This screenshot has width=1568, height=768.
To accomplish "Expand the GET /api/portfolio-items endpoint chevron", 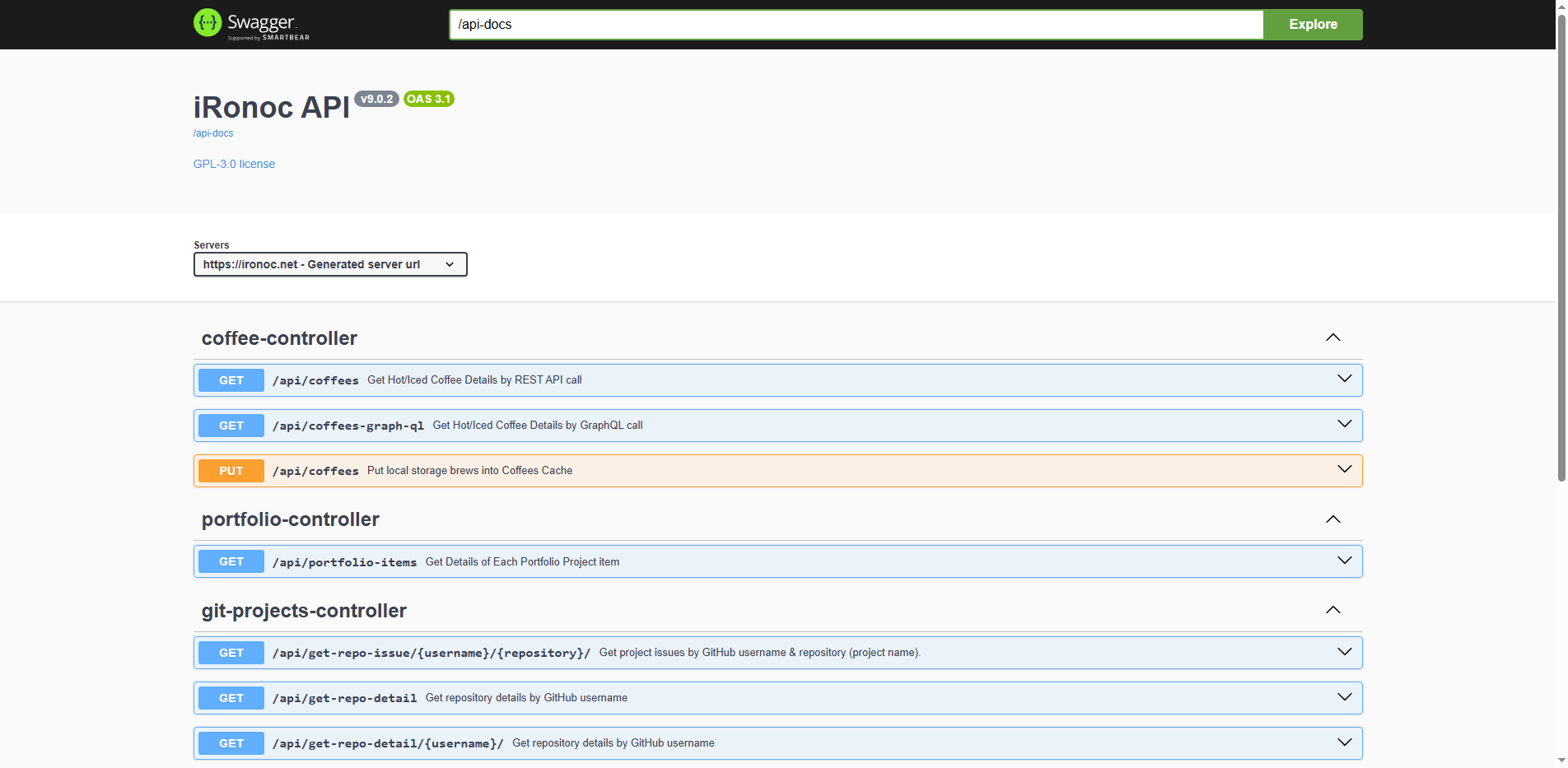I will (x=1345, y=561).
